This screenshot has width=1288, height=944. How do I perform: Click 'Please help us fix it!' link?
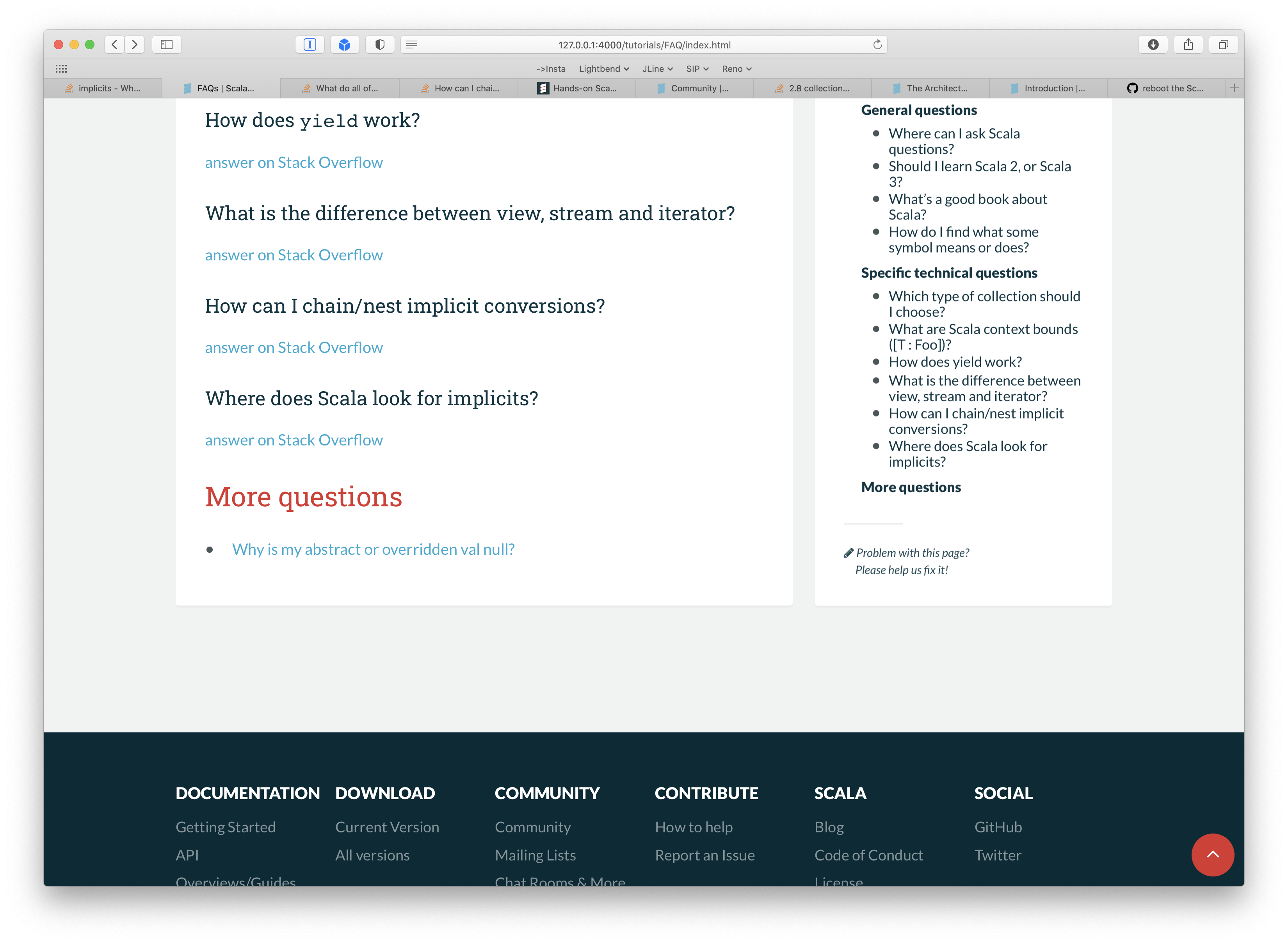pyautogui.click(x=901, y=570)
